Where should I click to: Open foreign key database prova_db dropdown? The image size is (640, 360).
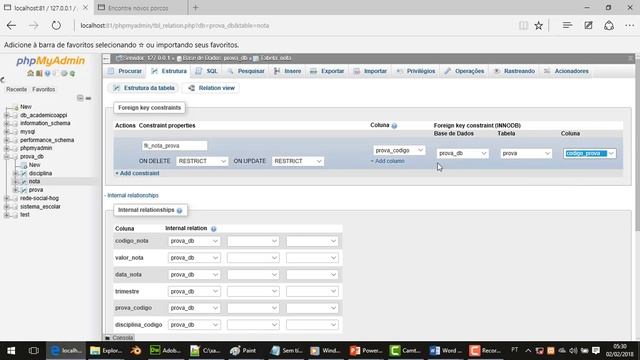[462, 153]
